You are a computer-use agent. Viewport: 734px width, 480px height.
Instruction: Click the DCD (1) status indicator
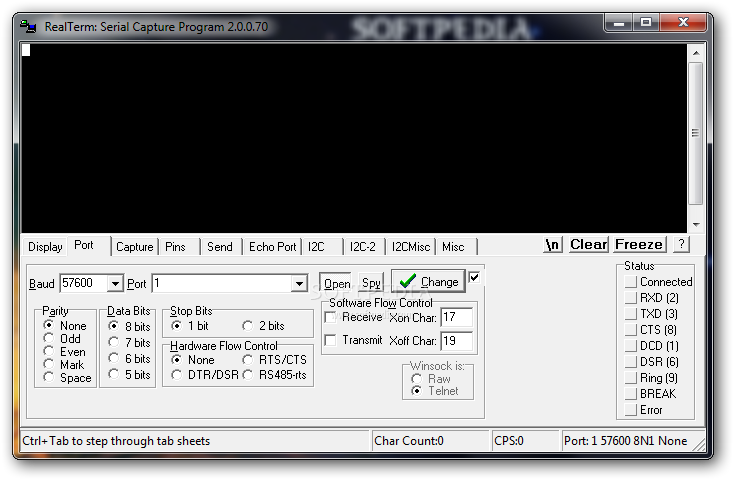pyautogui.click(x=631, y=346)
